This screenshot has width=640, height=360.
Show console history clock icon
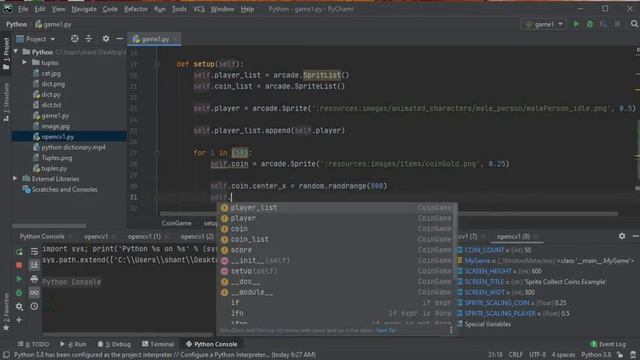click(34, 306)
